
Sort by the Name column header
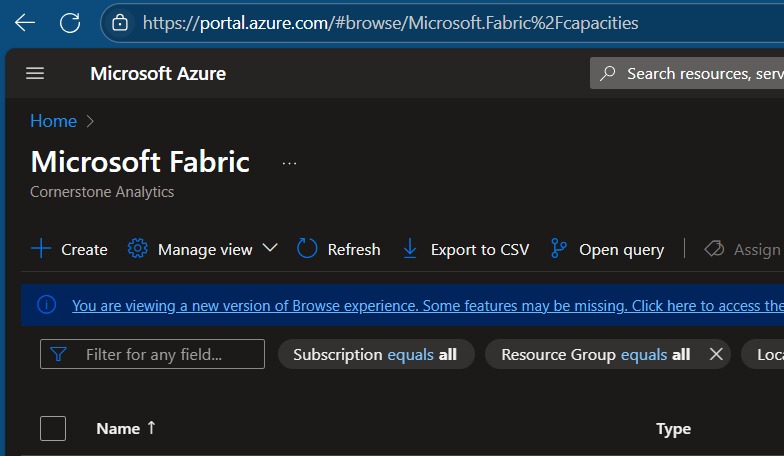pos(118,428)
